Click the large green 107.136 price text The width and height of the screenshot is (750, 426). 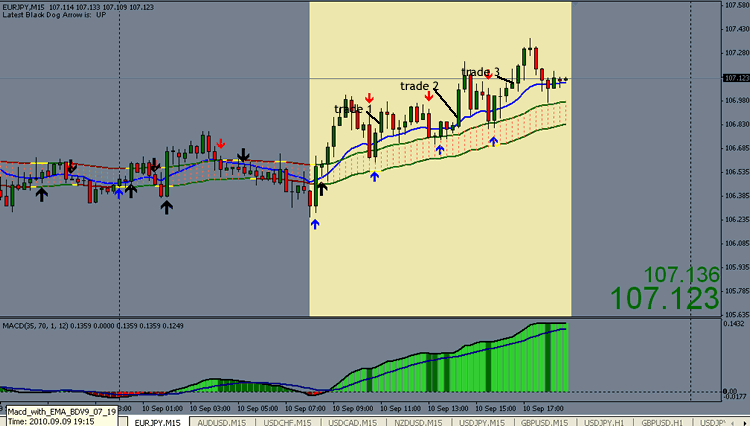click(681, 274)
